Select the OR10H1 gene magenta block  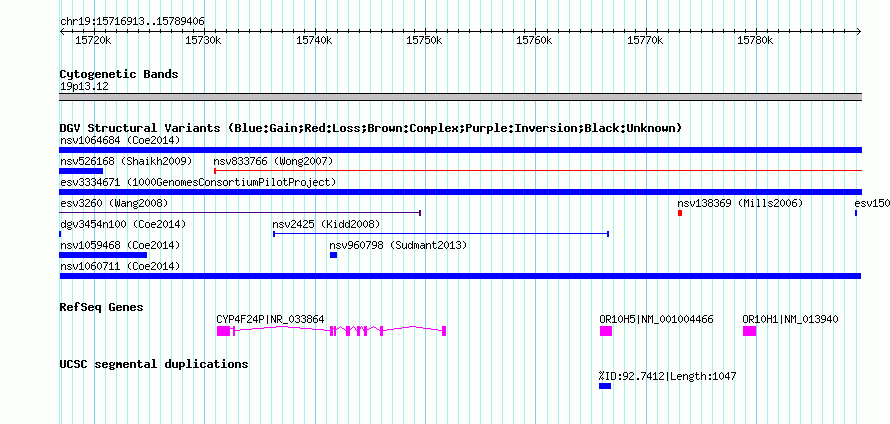point(749,331)
